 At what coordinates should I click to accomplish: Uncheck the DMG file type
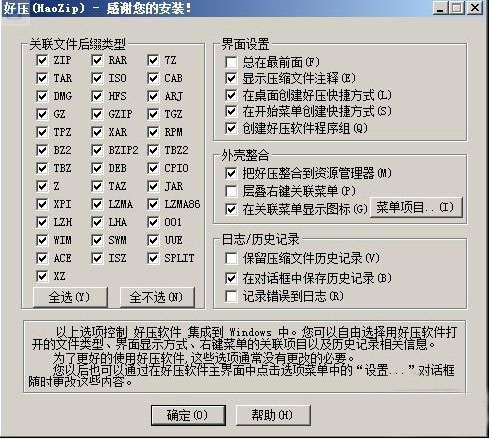[42, 96]
